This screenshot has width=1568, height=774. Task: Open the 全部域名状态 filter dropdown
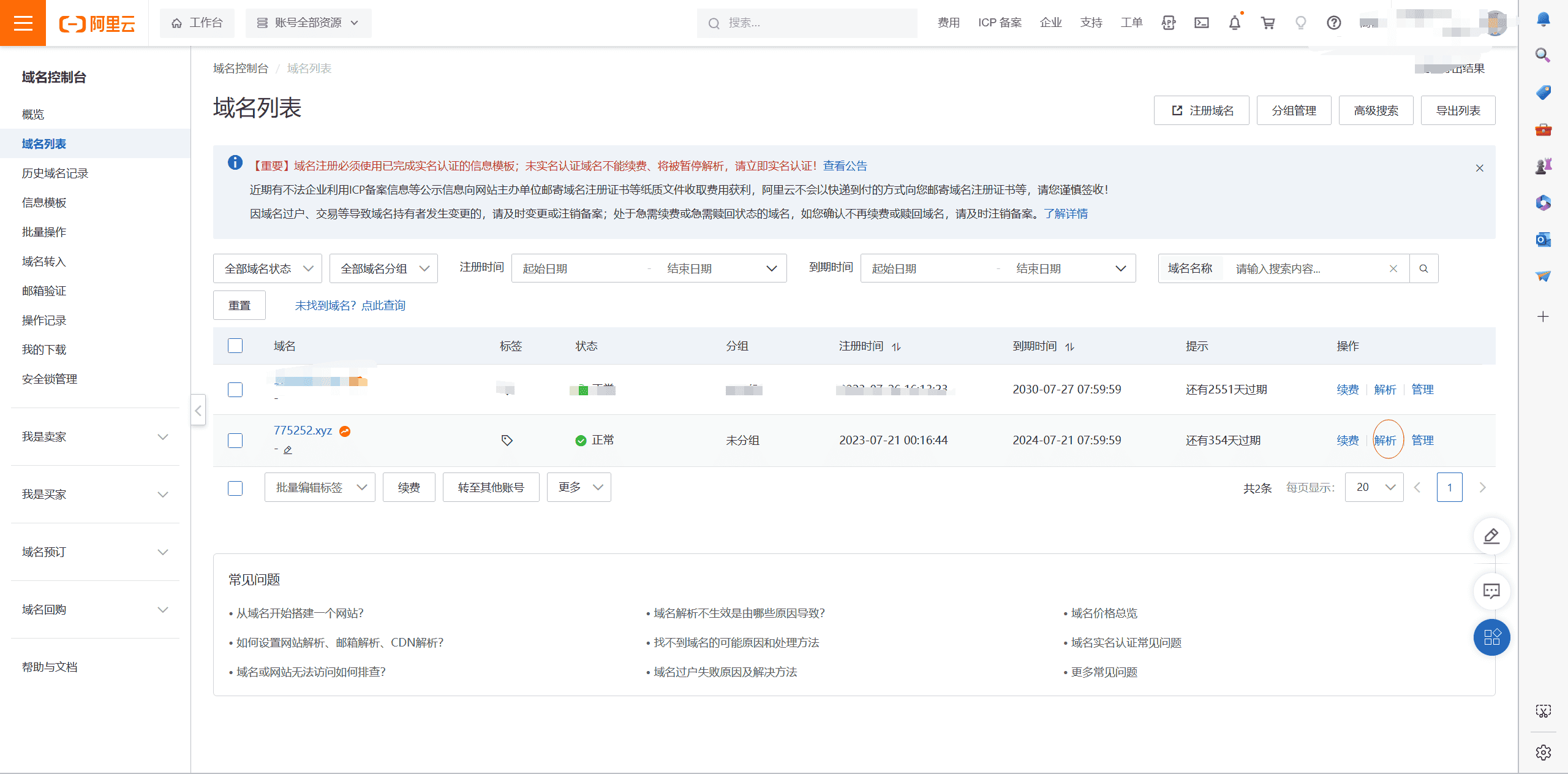pyautogui.click(x=268, y=268)
